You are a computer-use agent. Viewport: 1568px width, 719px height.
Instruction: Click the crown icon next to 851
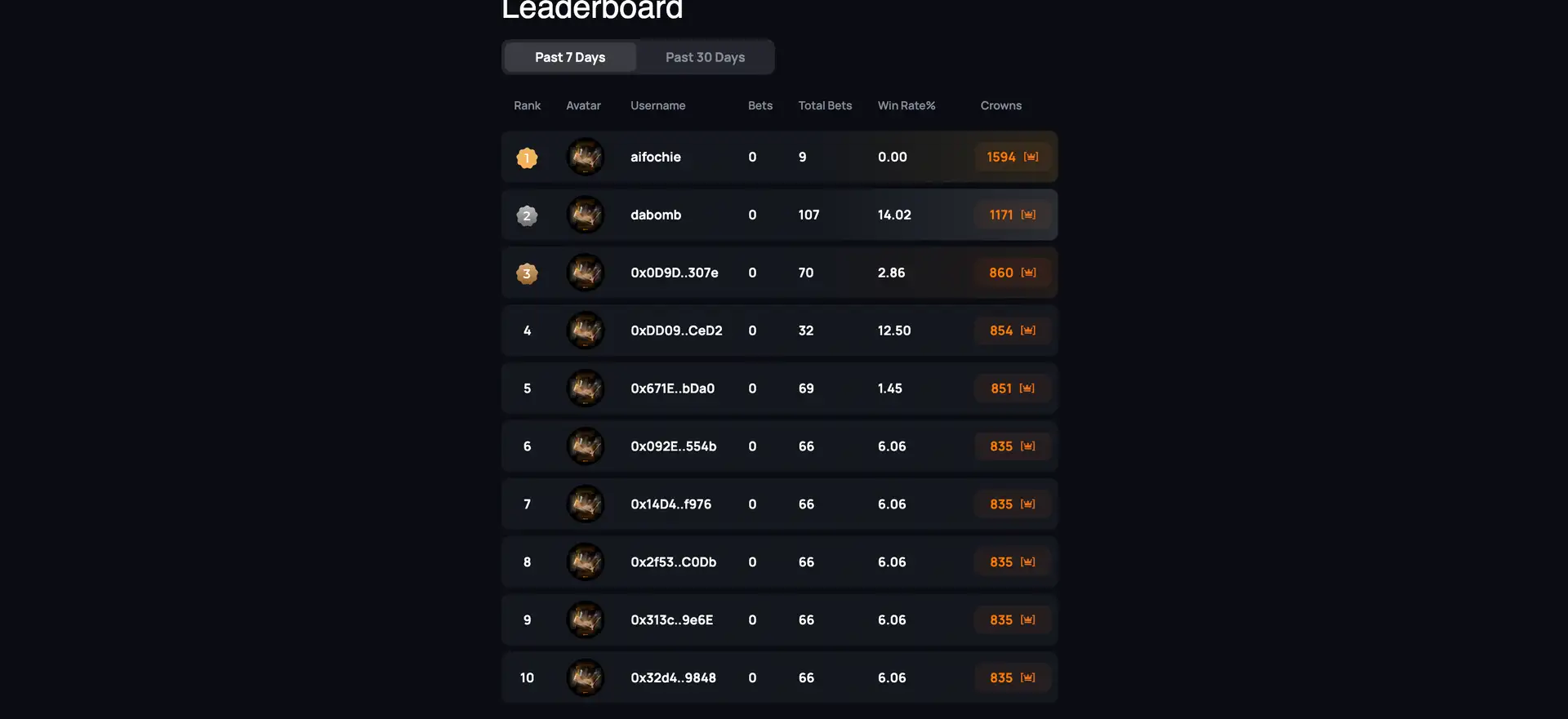1027,388
